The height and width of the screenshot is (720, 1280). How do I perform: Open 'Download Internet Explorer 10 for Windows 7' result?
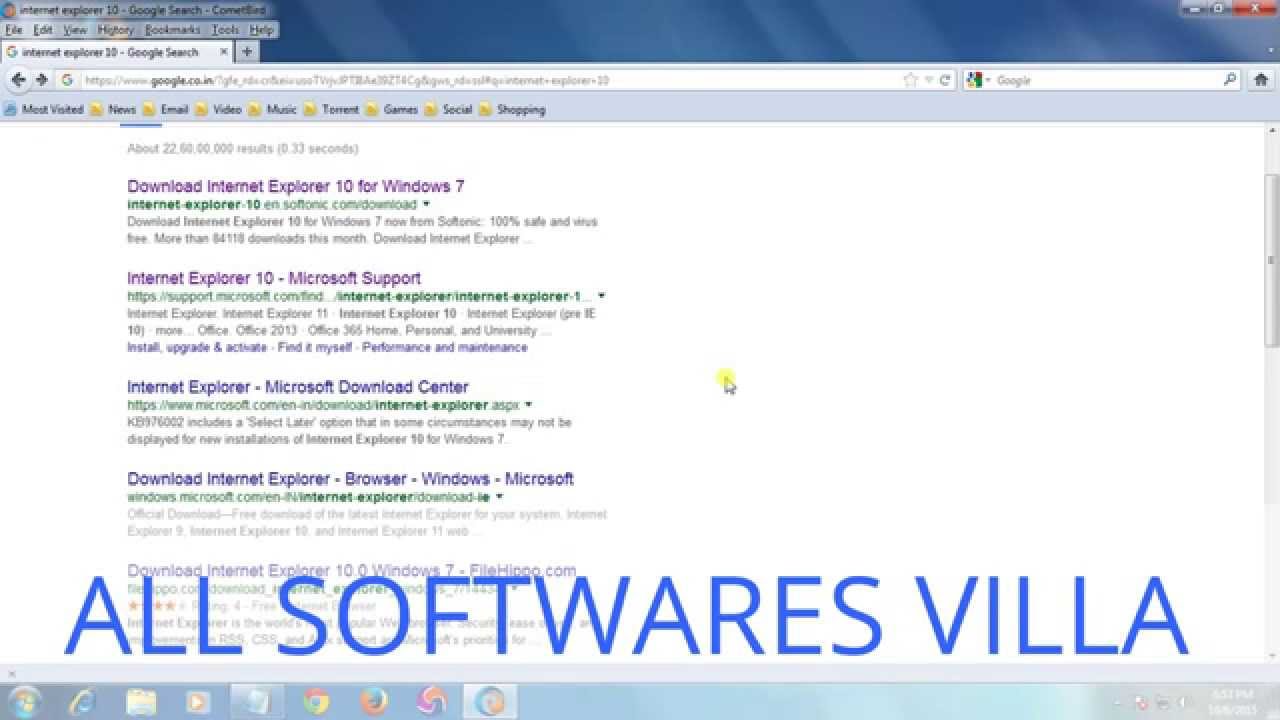[296, 186]
